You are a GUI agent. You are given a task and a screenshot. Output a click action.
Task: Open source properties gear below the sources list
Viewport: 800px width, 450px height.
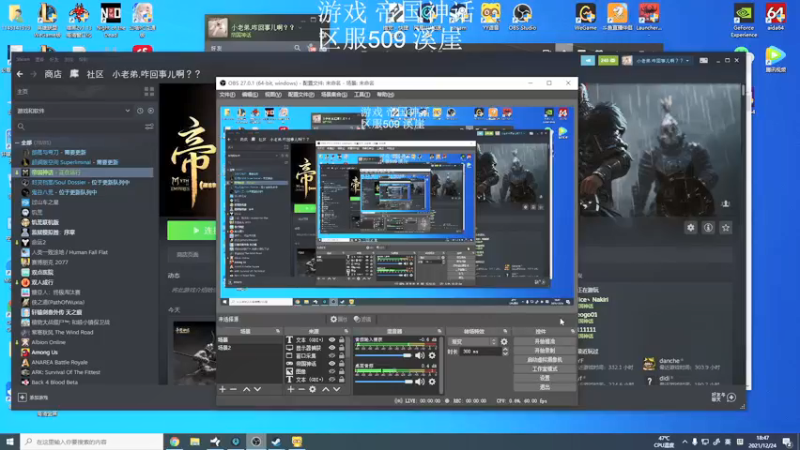pos(313,389)
